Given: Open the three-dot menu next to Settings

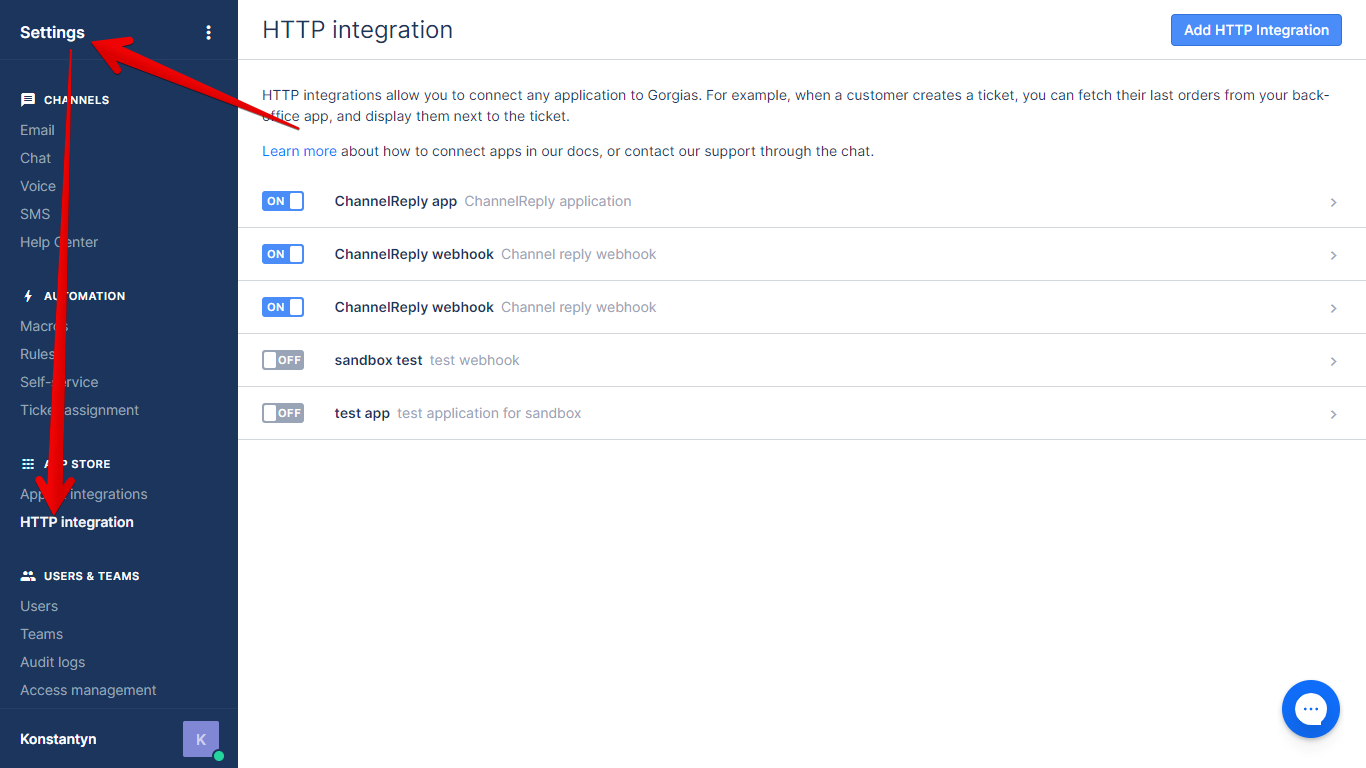Looking at the screenshot, I should coord(208,32).
